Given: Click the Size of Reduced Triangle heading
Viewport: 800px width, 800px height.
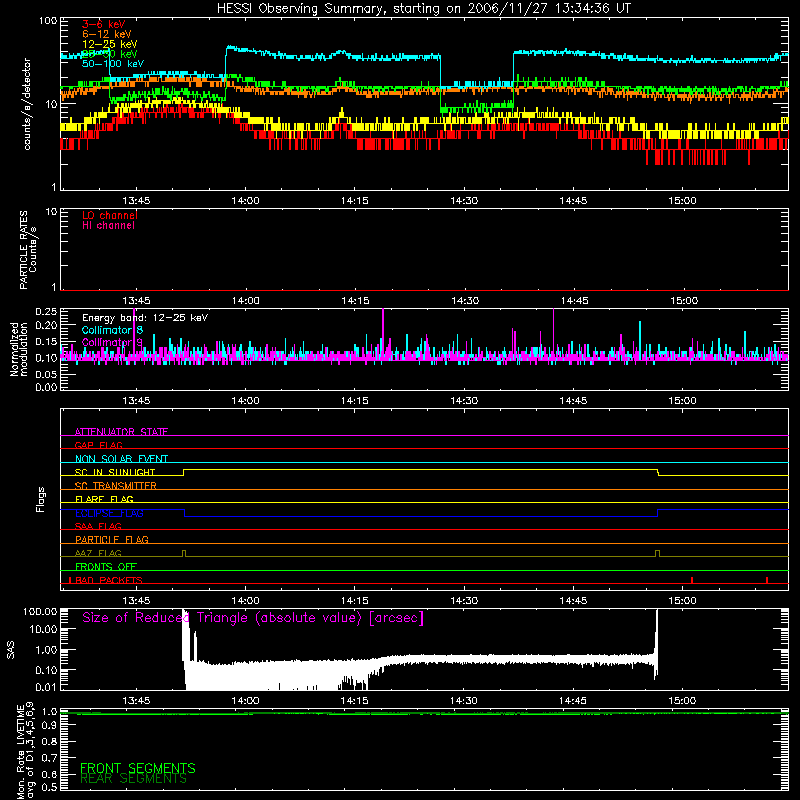Looking at the screenshot, I should tap(253, 618).
